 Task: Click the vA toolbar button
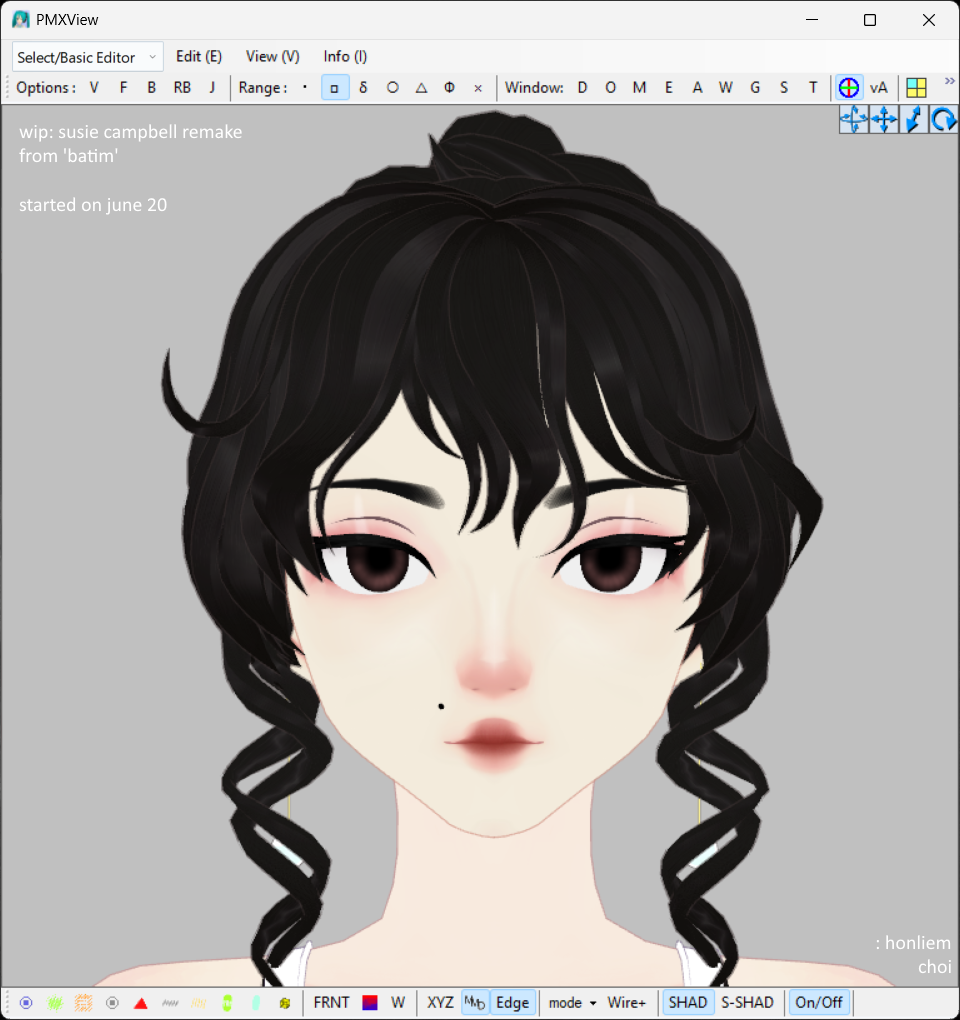coord(879,88)
